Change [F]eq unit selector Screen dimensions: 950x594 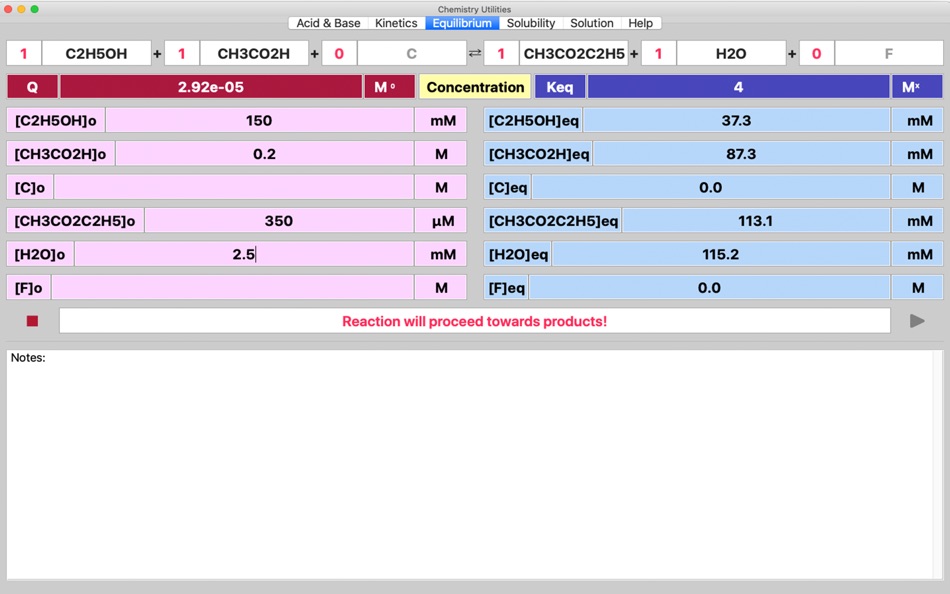[x=917, y=287]
